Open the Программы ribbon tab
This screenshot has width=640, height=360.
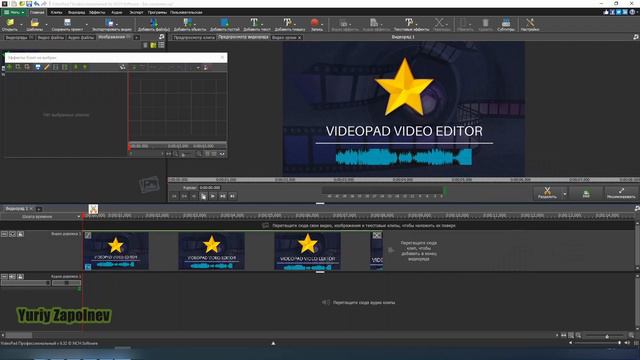click(x=157, y=12)
